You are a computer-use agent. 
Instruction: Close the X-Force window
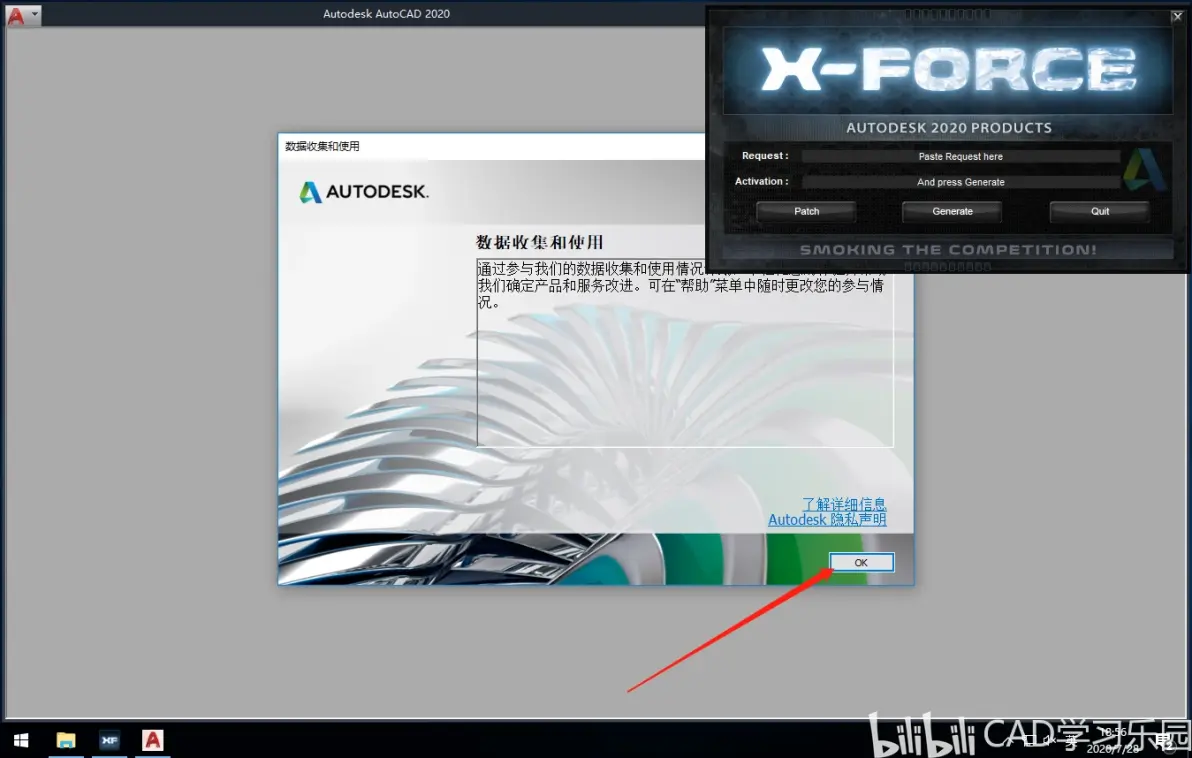pyautogui.click(x=1177, y=16)
